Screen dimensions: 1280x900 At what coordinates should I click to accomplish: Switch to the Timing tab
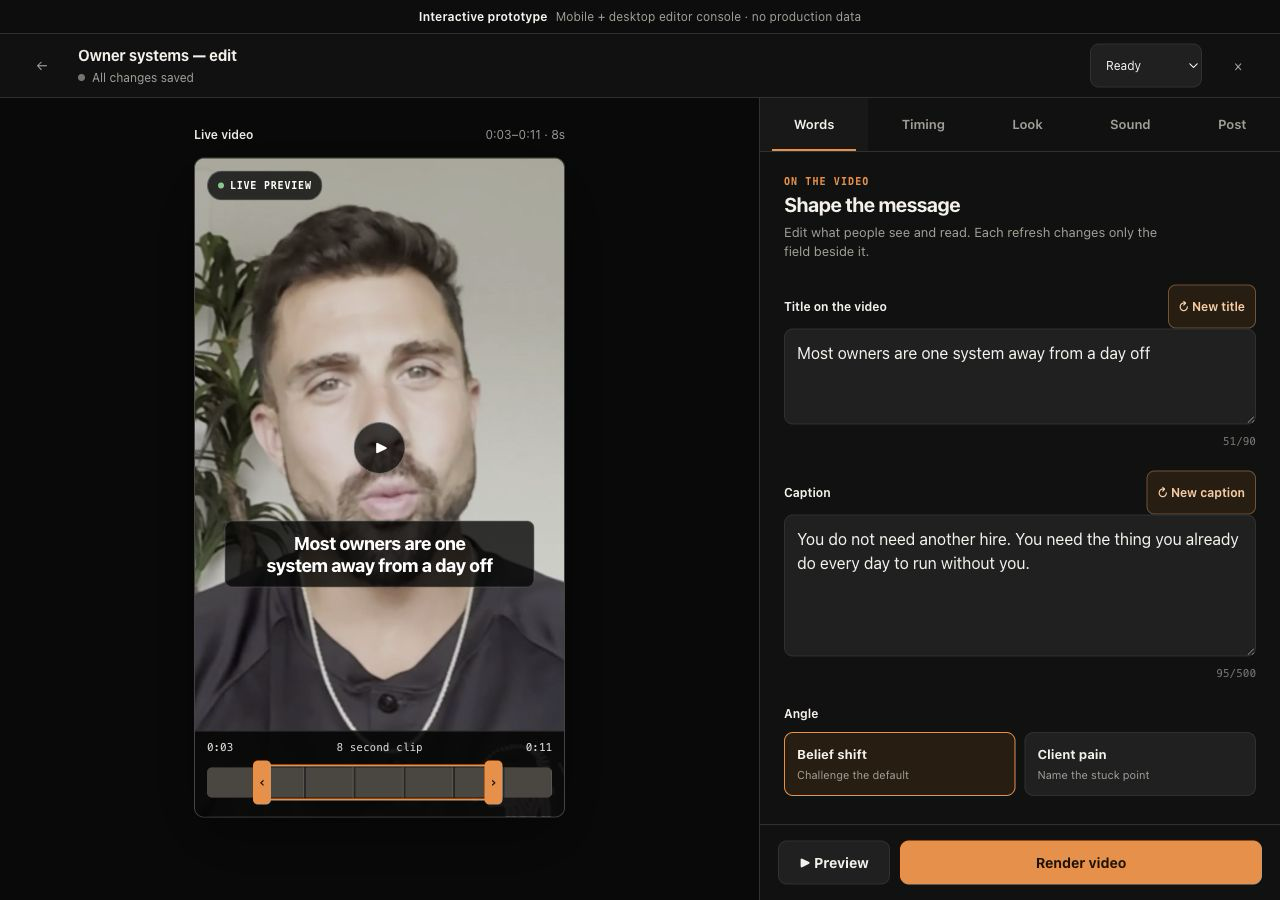click(x=923, y=125)
